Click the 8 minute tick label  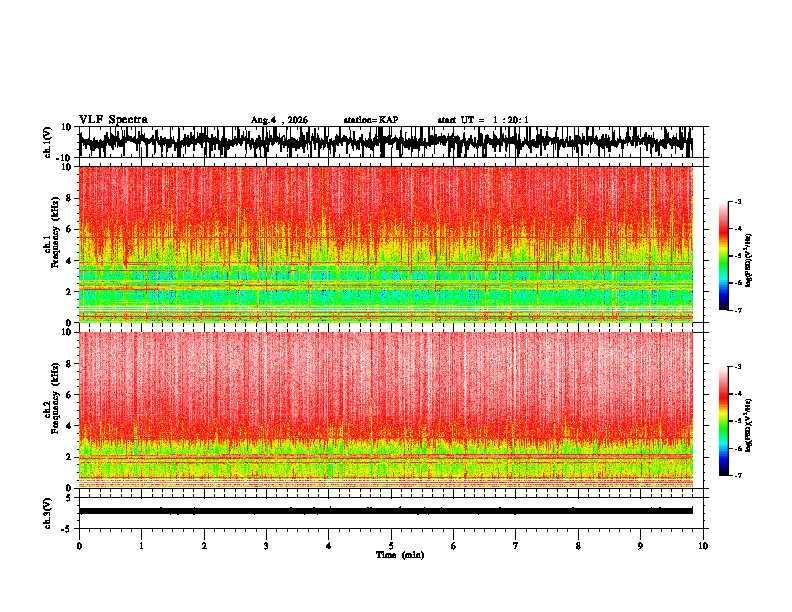click(x=578, y=546)
